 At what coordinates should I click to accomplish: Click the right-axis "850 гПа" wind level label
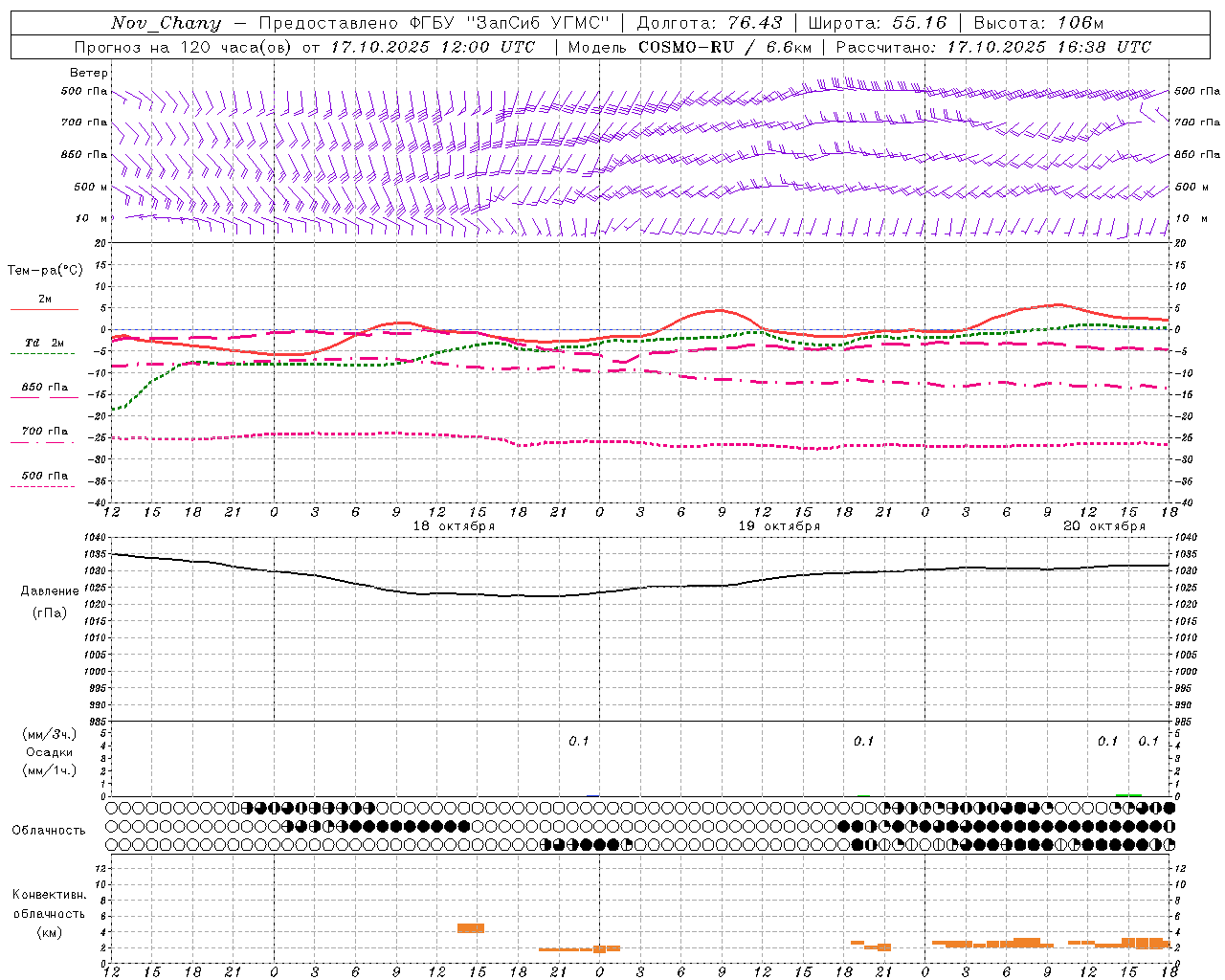click(1197, 154)
